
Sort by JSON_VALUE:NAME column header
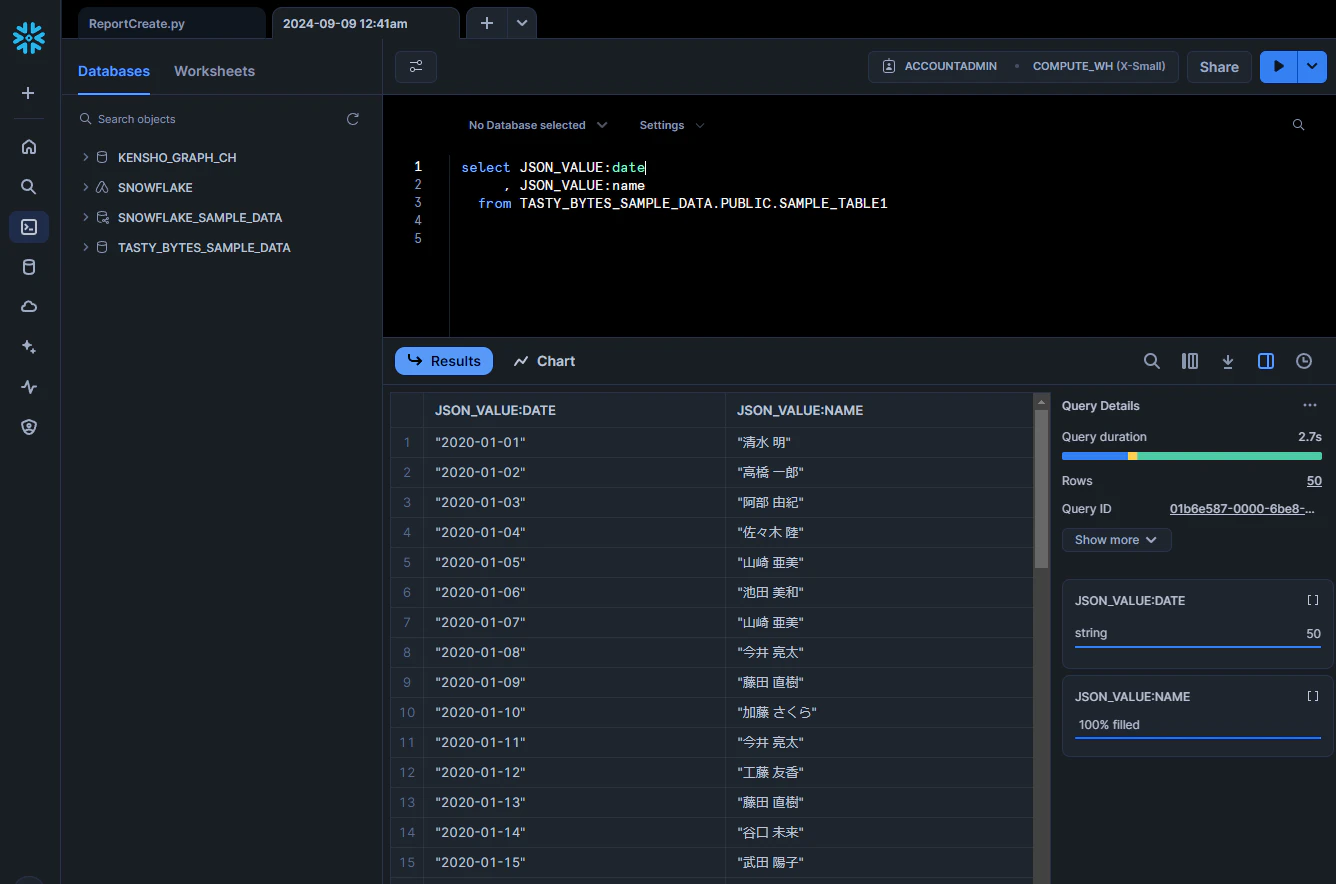pos(878,410)
